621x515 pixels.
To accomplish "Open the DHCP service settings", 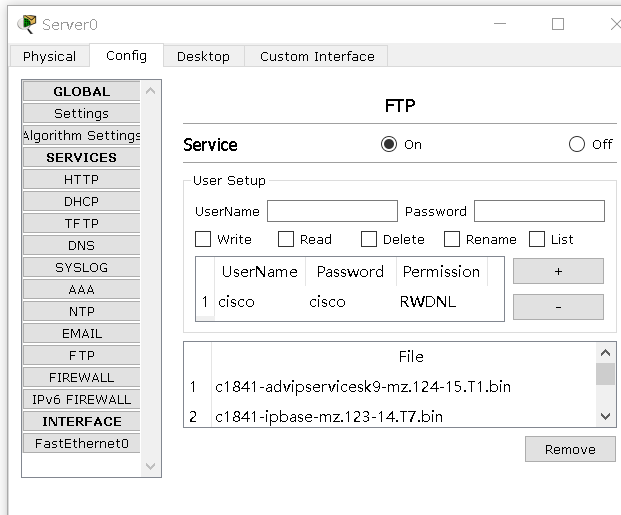I will click(81, 201).
